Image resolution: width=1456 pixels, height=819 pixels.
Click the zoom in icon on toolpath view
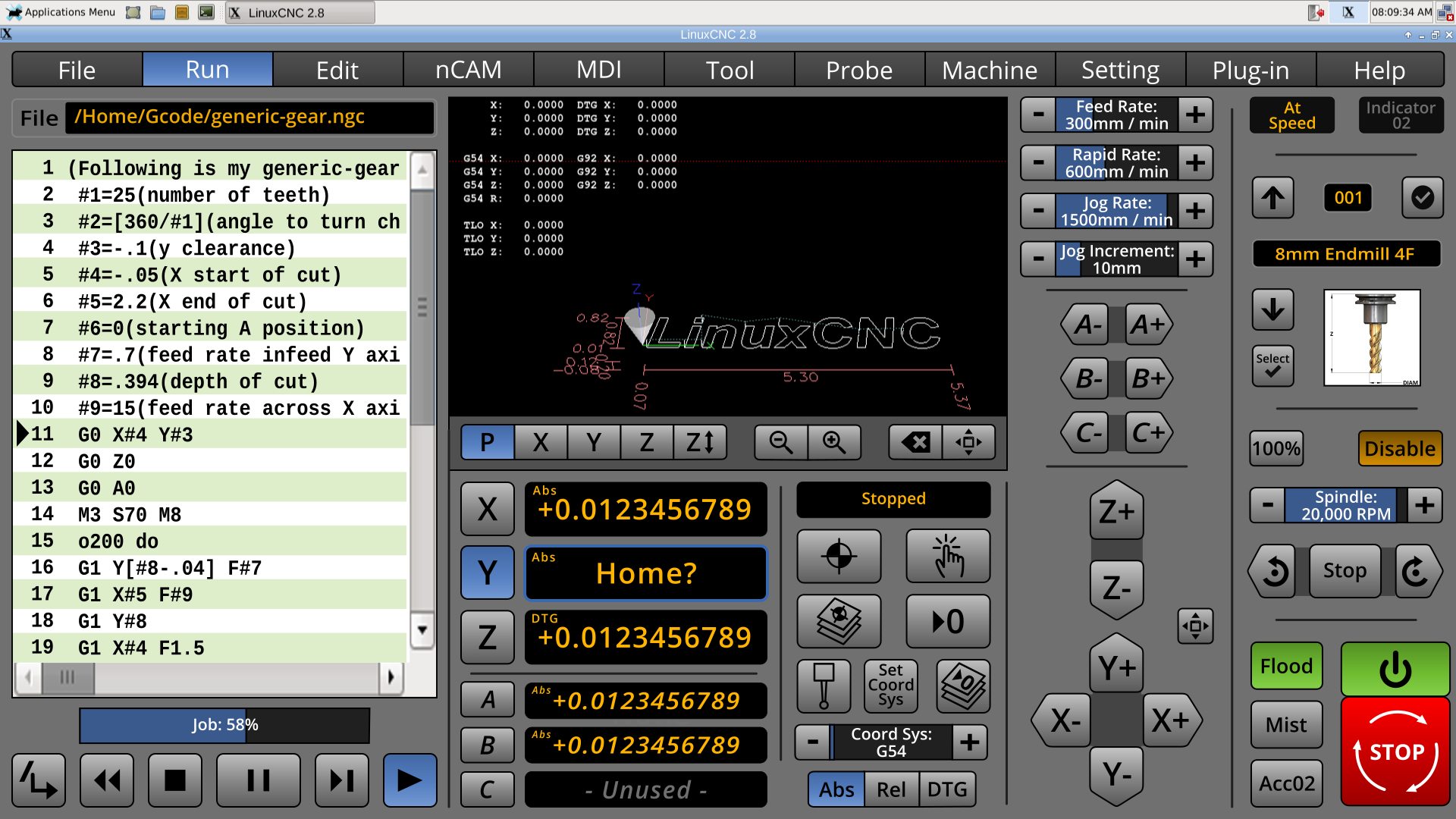pos(833,442)
